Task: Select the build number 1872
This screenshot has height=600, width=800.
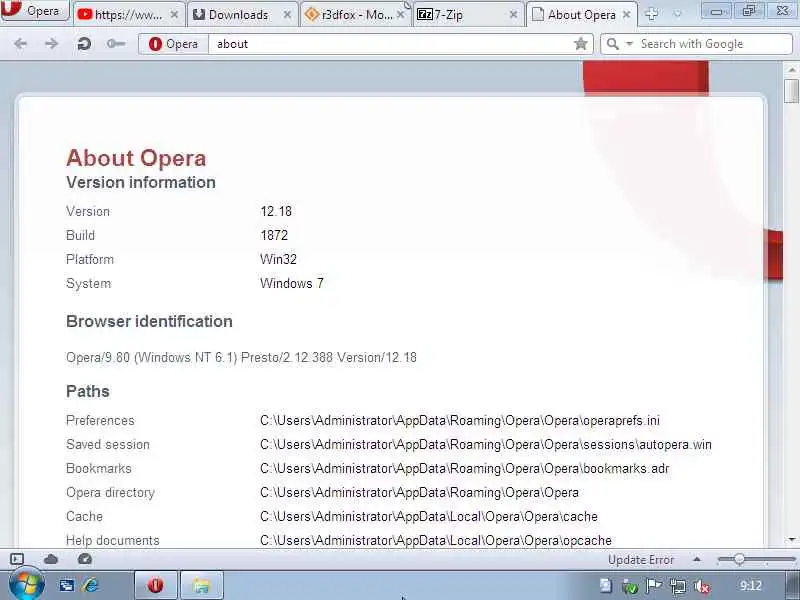Action: point(274,235)
